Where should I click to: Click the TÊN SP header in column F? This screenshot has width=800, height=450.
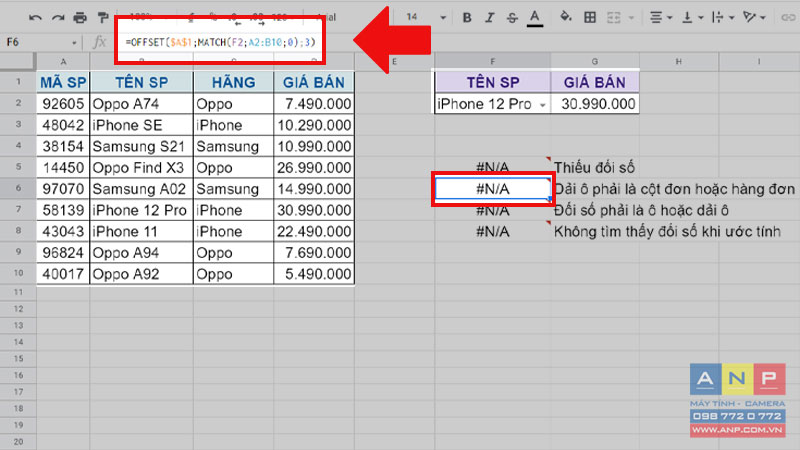492,82
